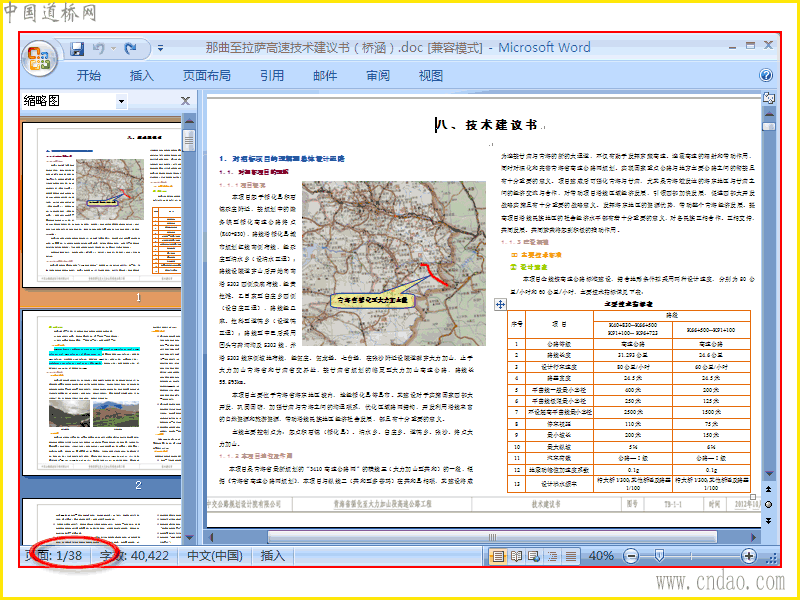Click the 40% zoom level button
This screenshot has width=800, height=600.
point(601,556)
